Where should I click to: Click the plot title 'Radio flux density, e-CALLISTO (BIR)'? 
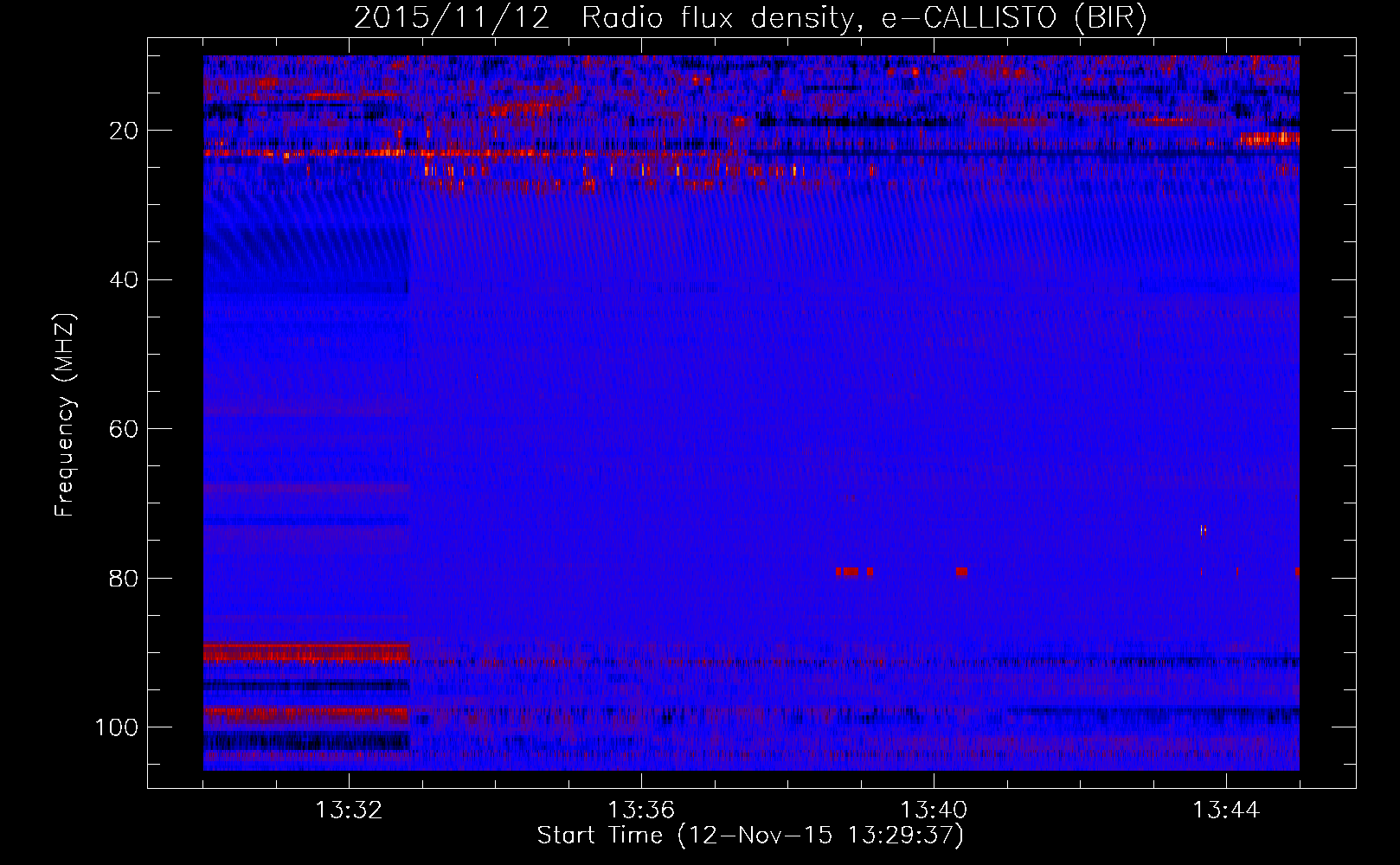pyautogui.click(x=864, y=18)
